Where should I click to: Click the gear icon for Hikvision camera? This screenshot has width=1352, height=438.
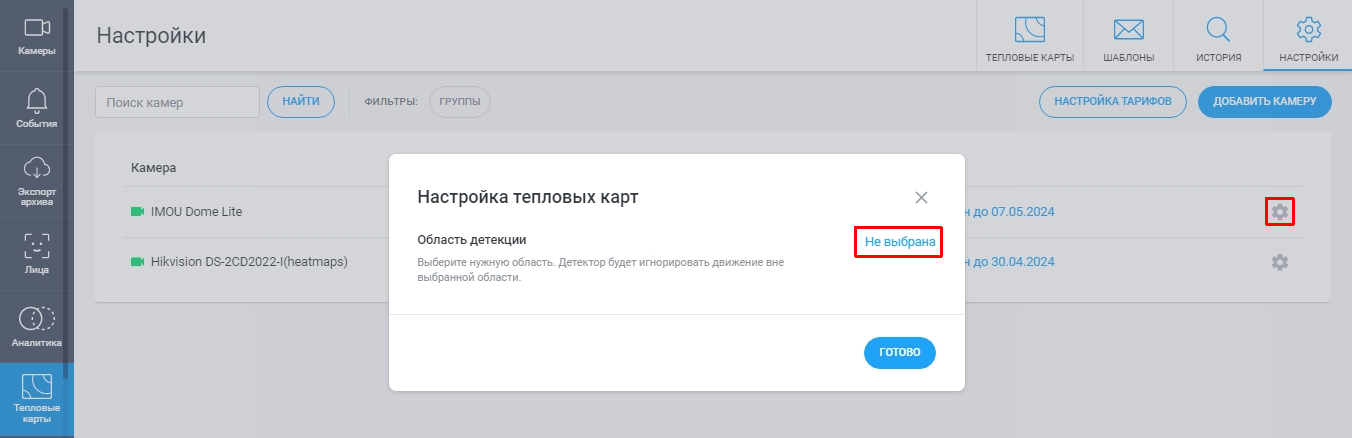(1279, 262)
